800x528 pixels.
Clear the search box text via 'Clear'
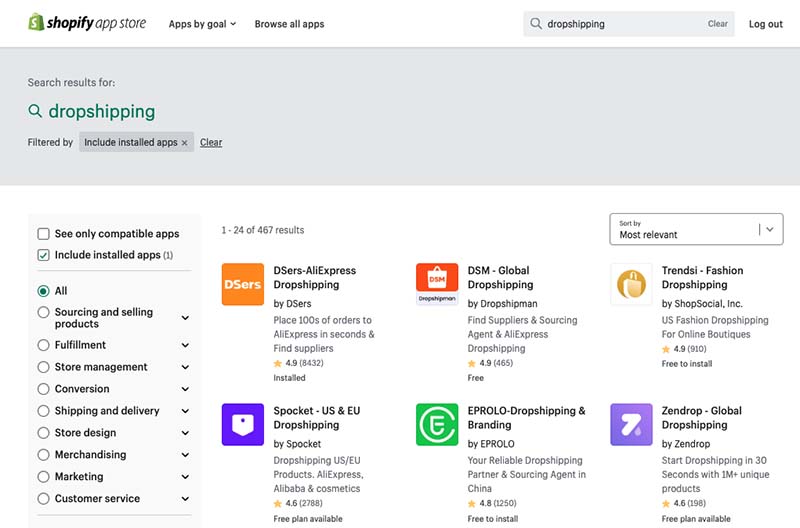tap(717, 23)
